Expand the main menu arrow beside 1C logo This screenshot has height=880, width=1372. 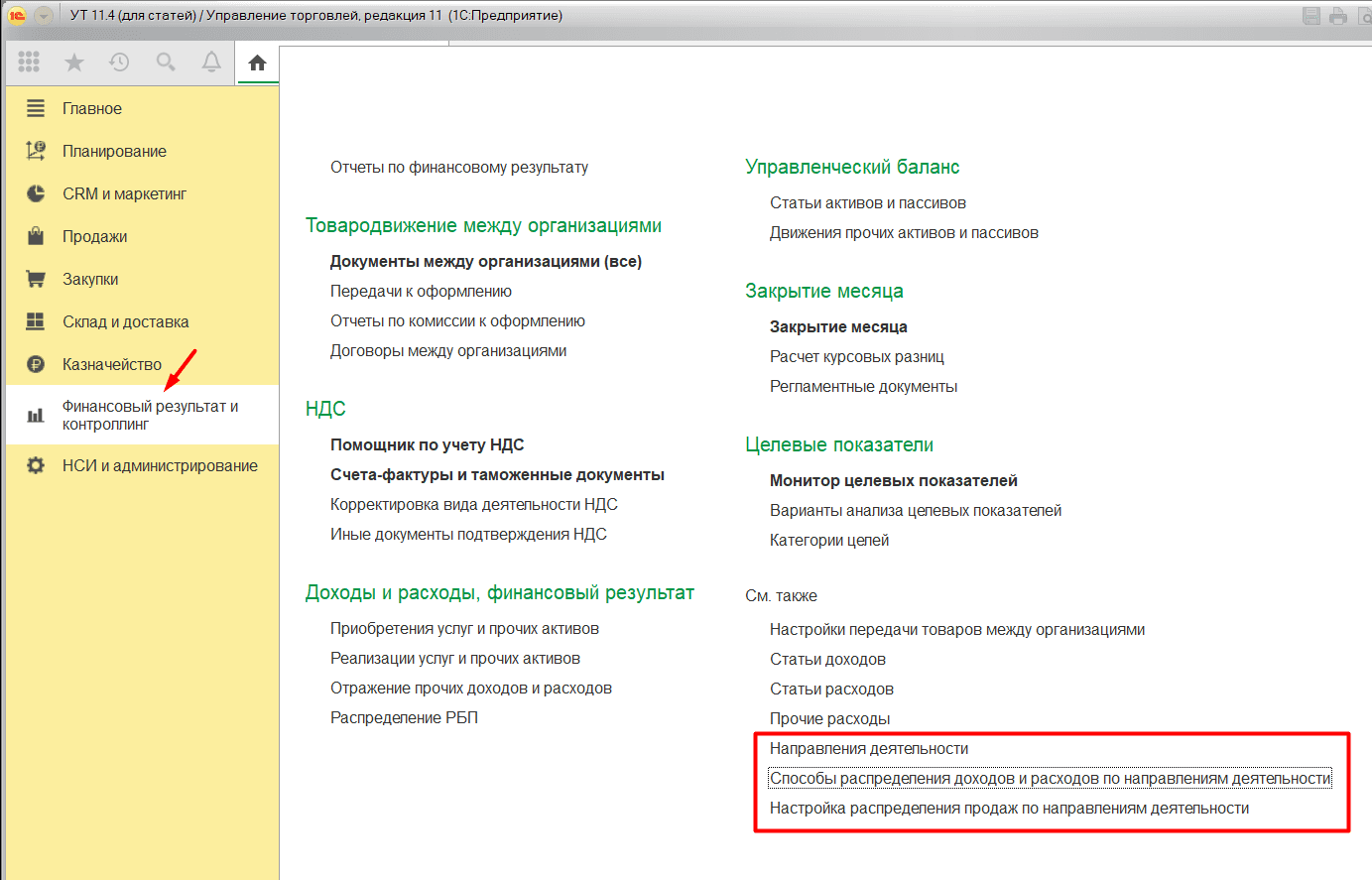[43, 16]
